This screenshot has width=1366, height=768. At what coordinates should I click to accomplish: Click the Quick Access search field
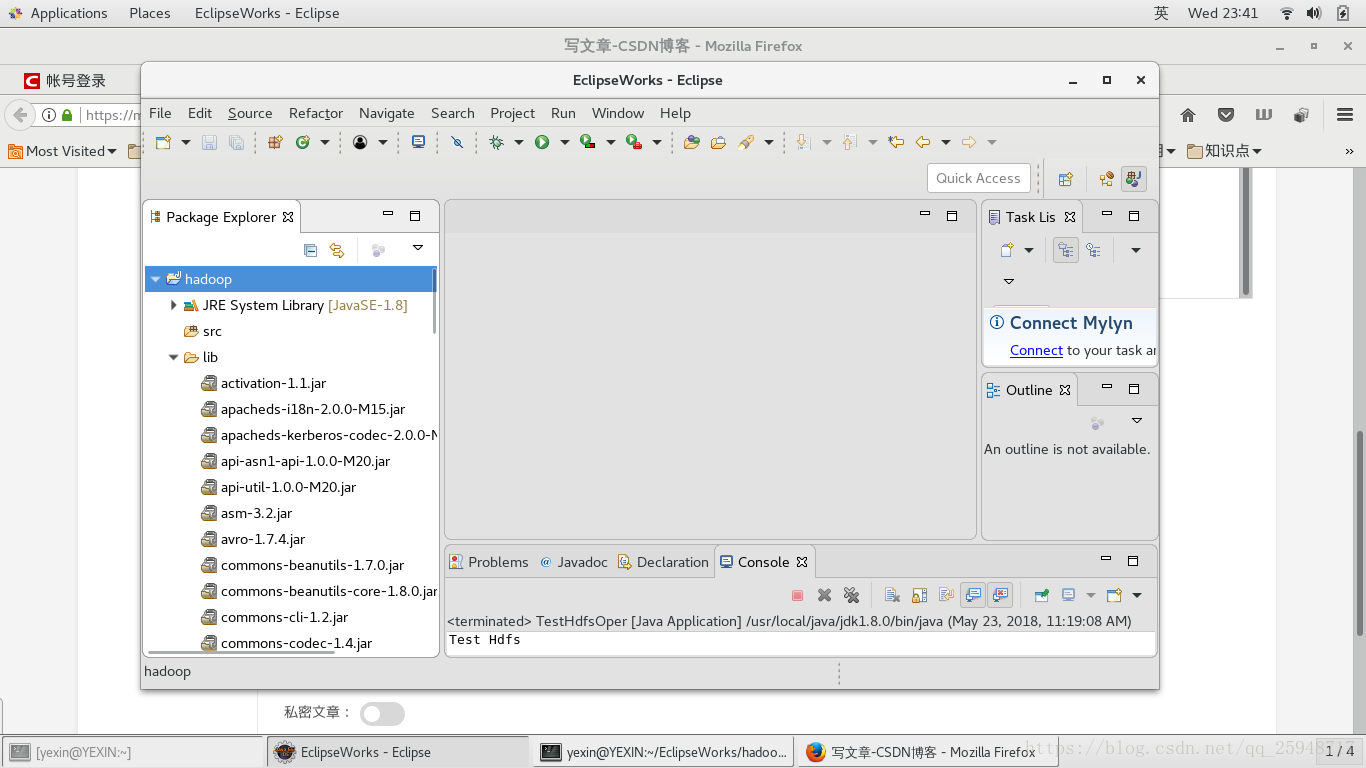pyautogui.click(x=979, y=178)
